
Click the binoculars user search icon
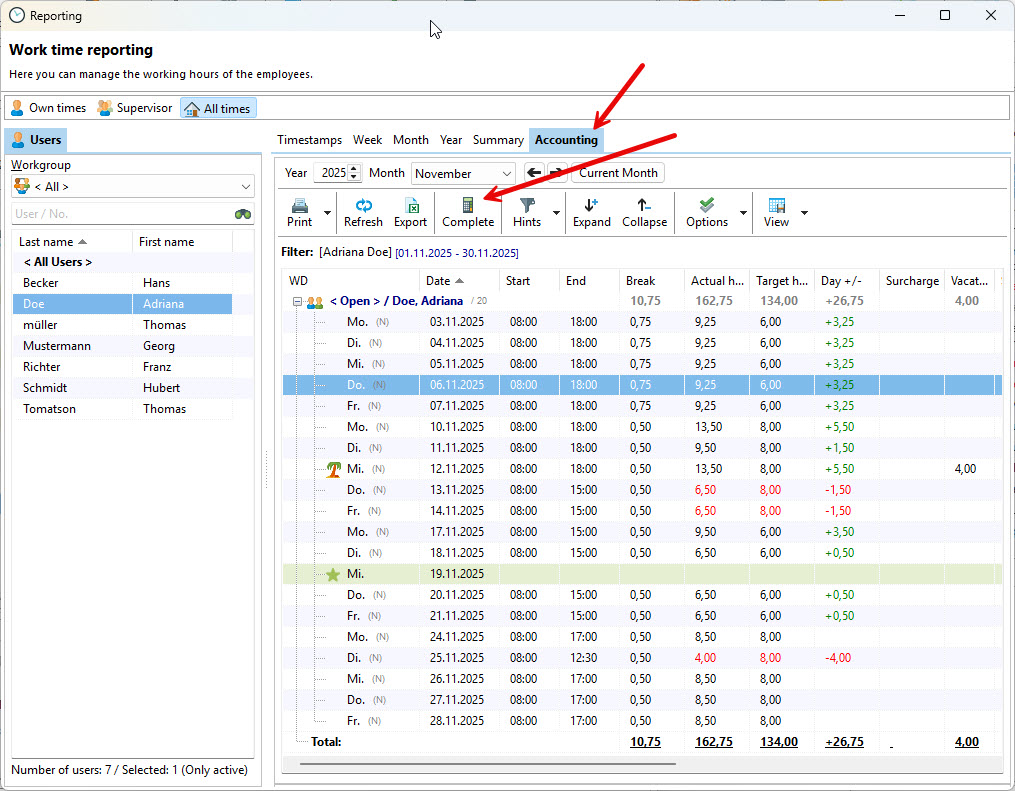(243, 214)
